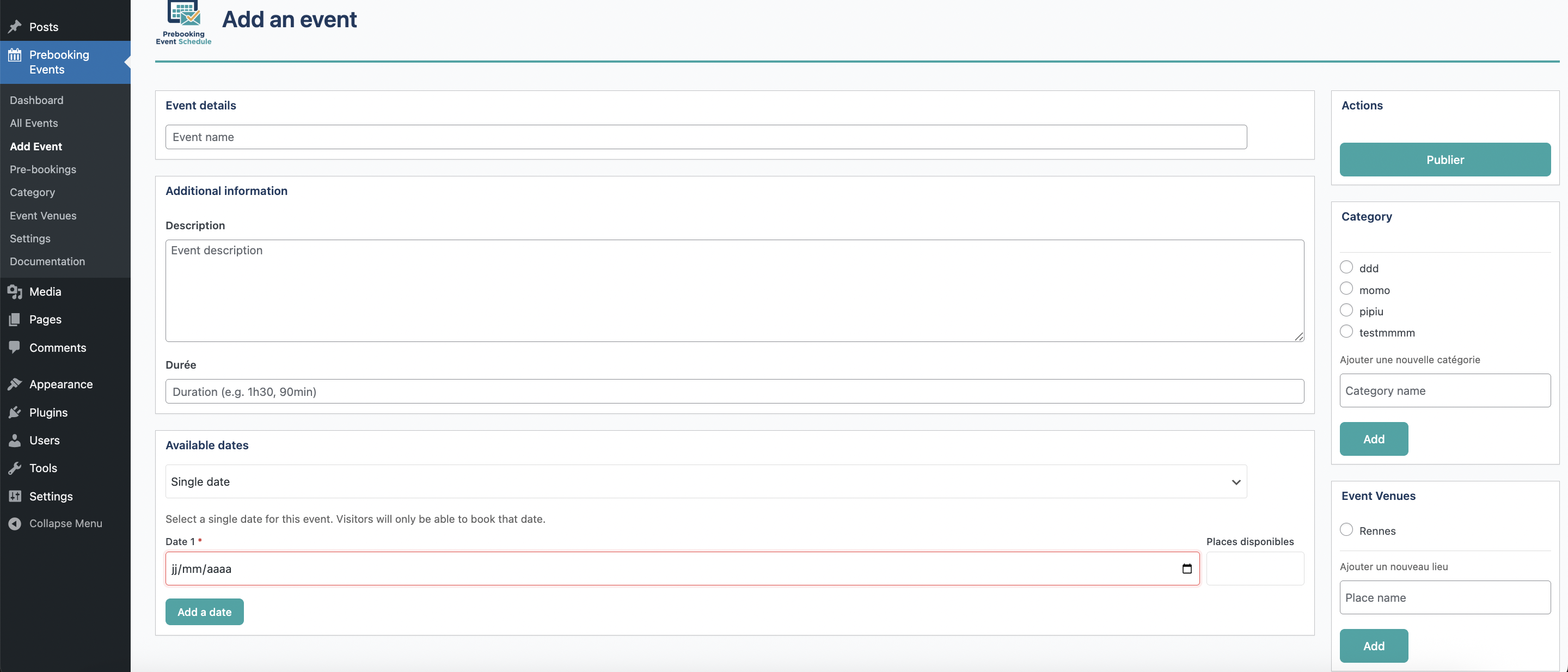This screenshot has width=1568, height=672.
Task: Click the Comments bubble icon
Action: point(15,347)
